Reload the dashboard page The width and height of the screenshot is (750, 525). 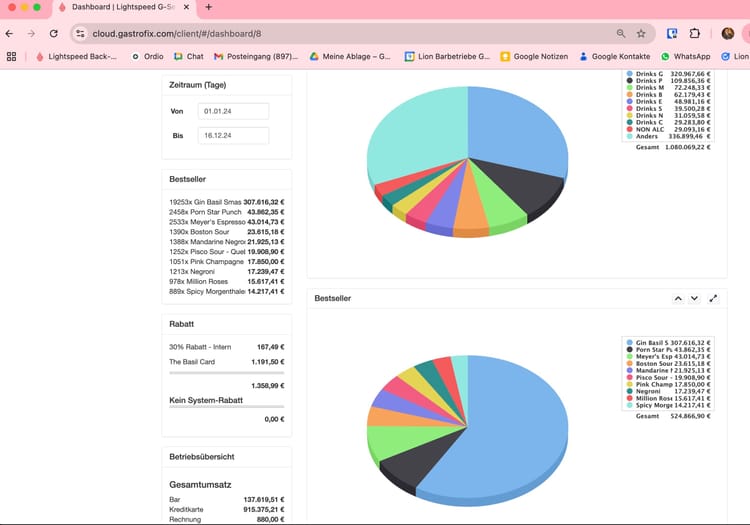pos(54,33)
